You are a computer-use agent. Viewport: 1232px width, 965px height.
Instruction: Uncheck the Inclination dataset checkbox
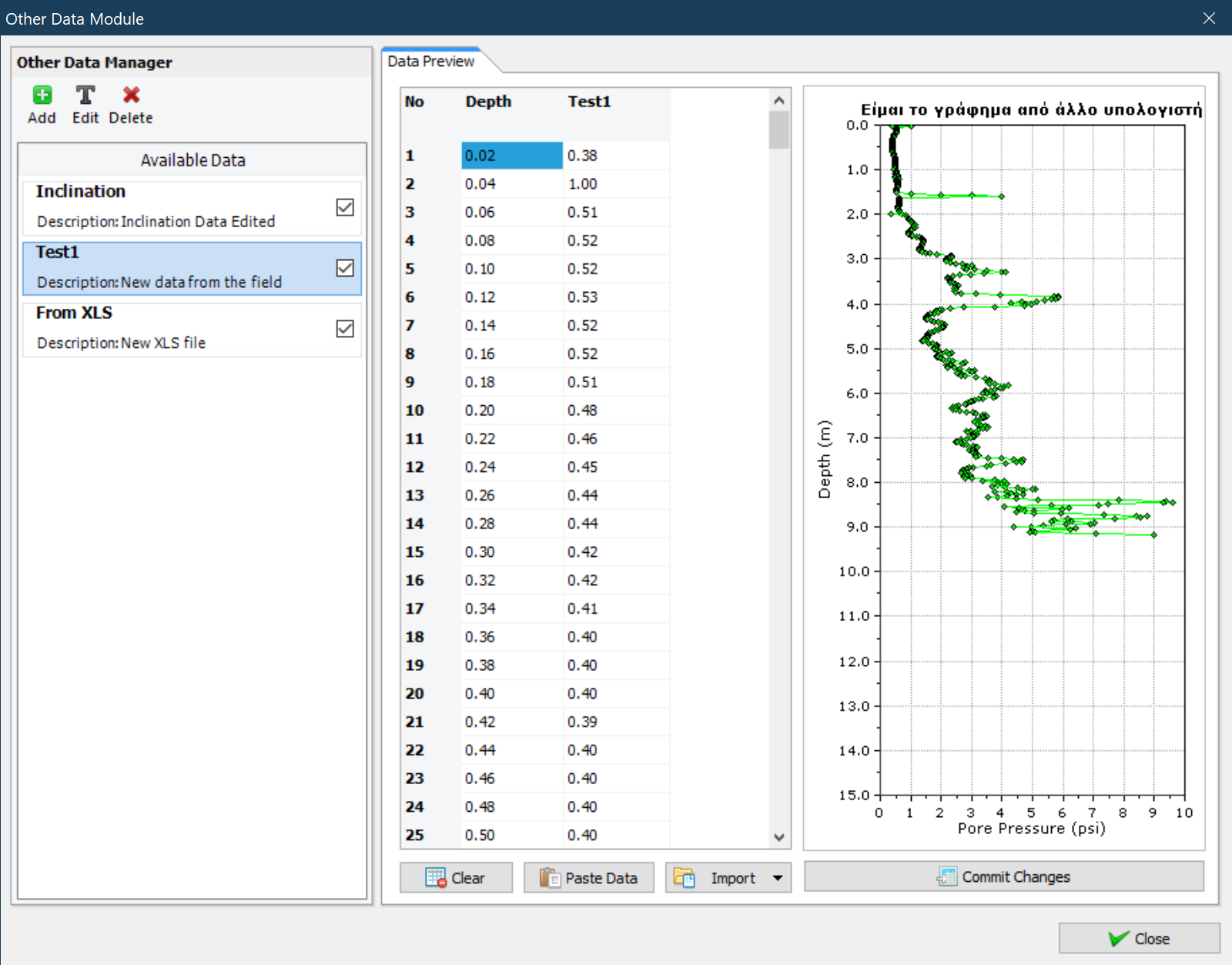pos(345,207)
